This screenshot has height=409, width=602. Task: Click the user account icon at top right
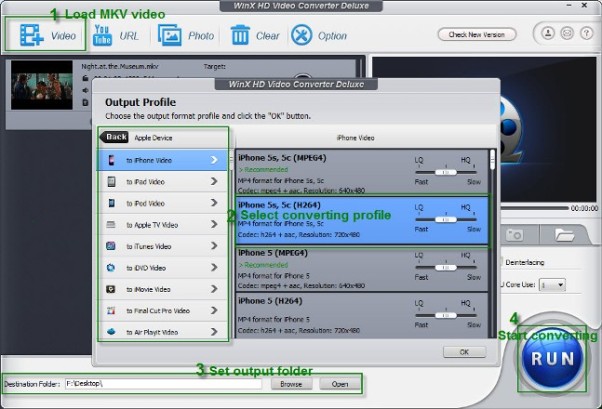click(548, 33)
